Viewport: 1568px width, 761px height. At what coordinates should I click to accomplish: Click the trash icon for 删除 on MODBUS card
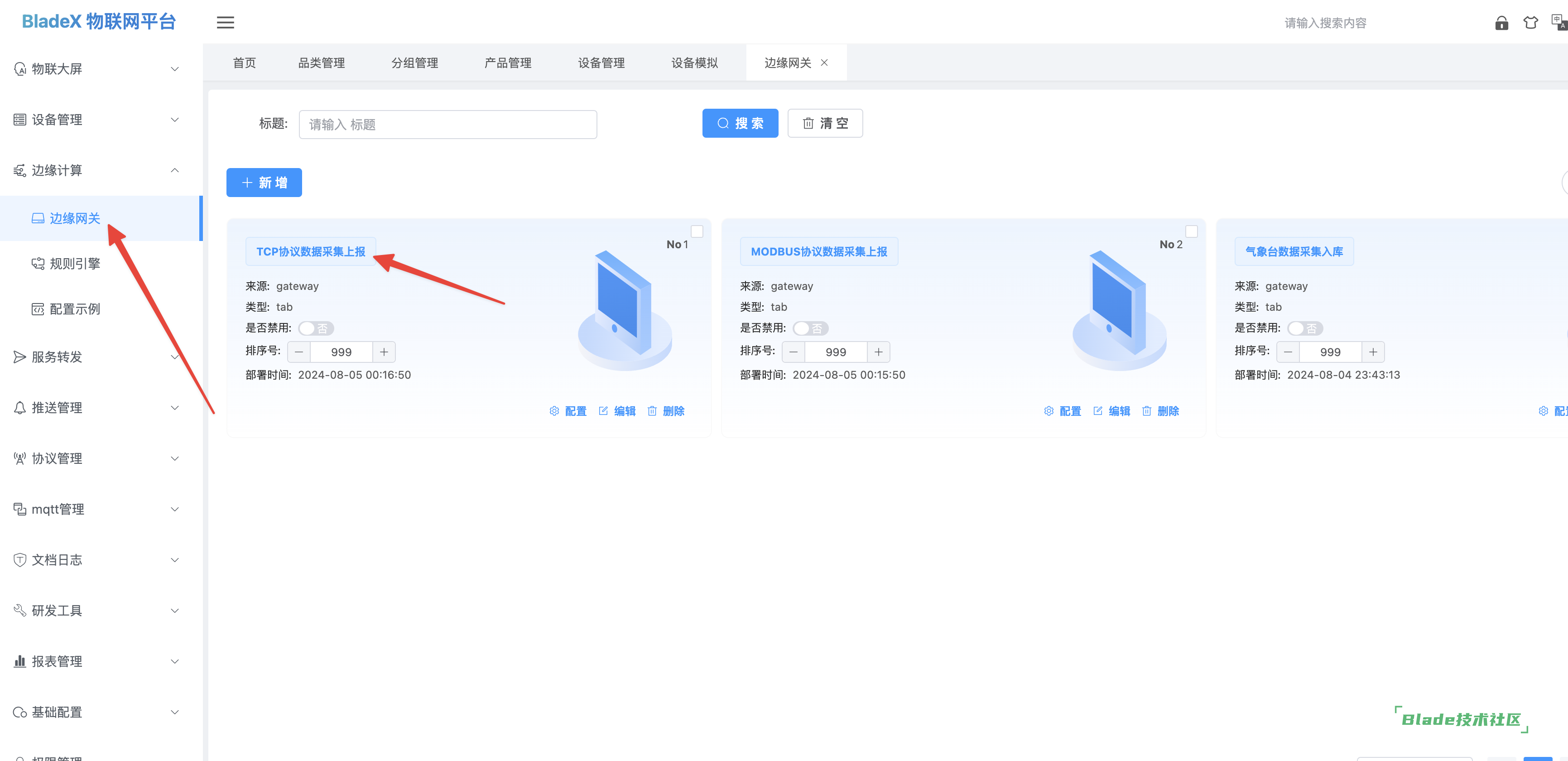point(1146,411)
